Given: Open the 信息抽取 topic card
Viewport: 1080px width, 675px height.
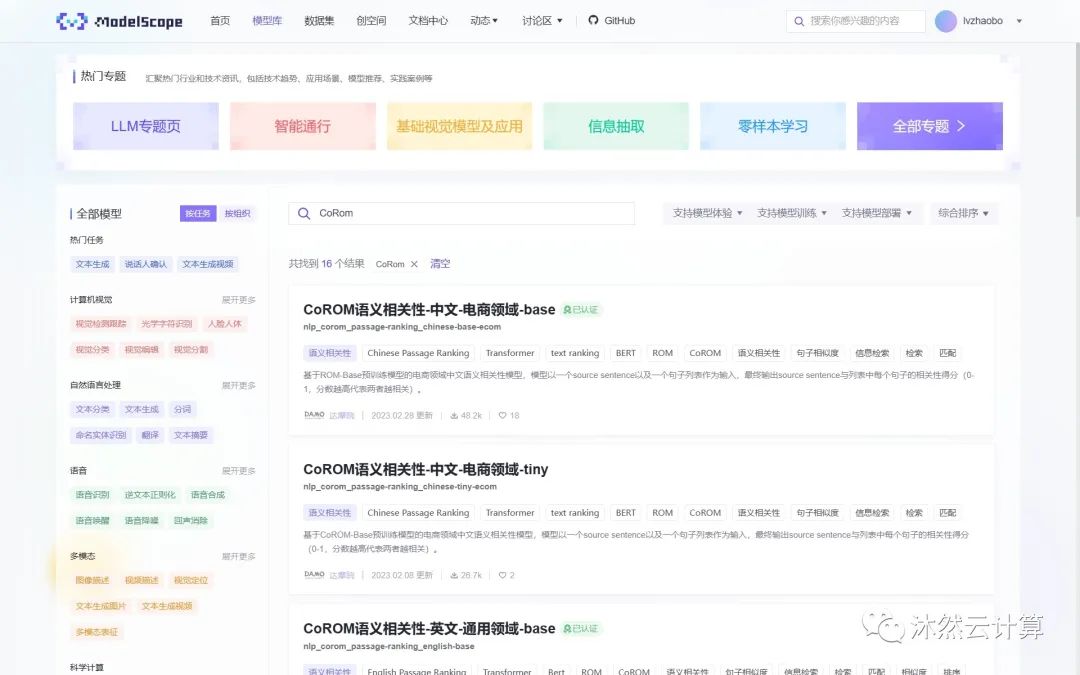Looking at the screenshot, I should [x=616, y=126].
